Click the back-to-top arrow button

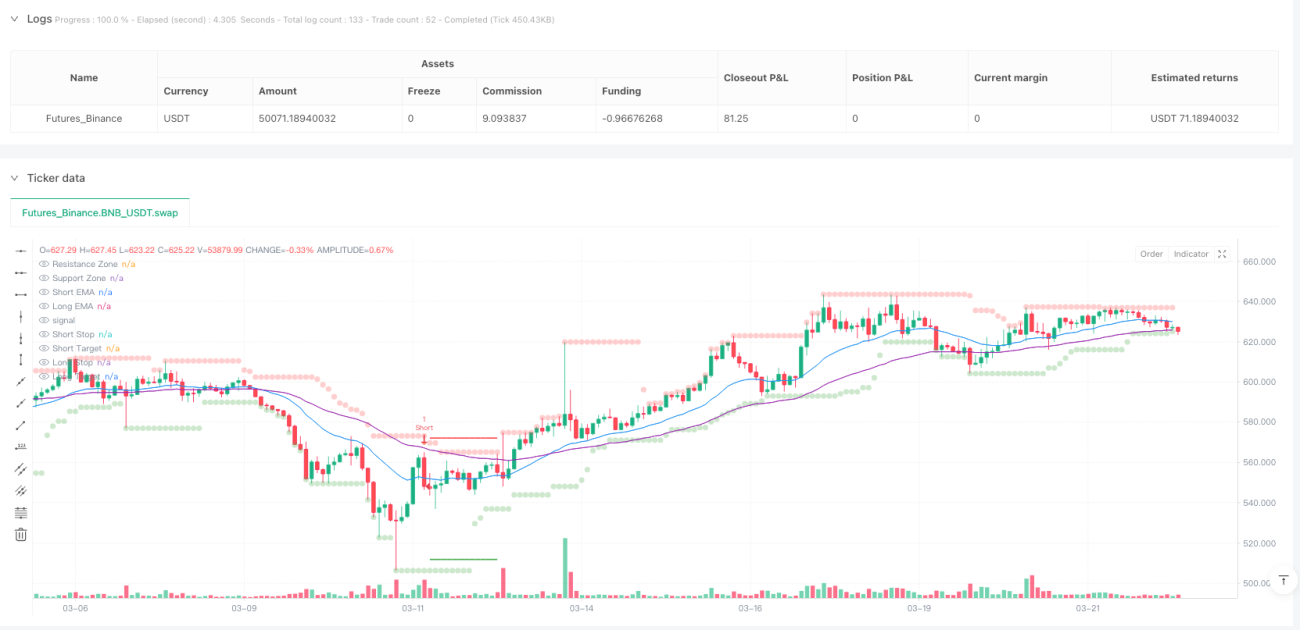point(1284,580)
